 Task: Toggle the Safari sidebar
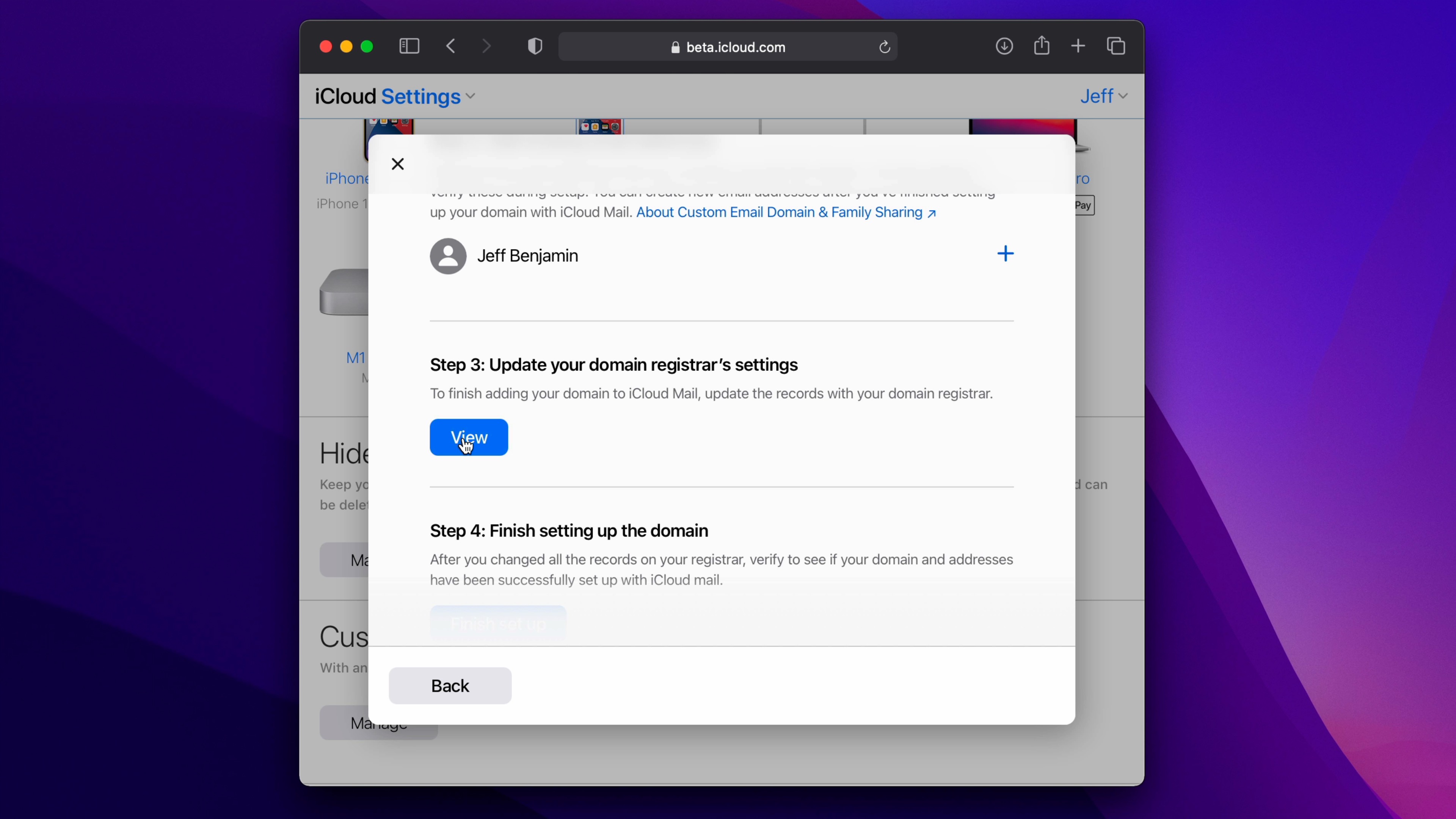click(409, 46)
